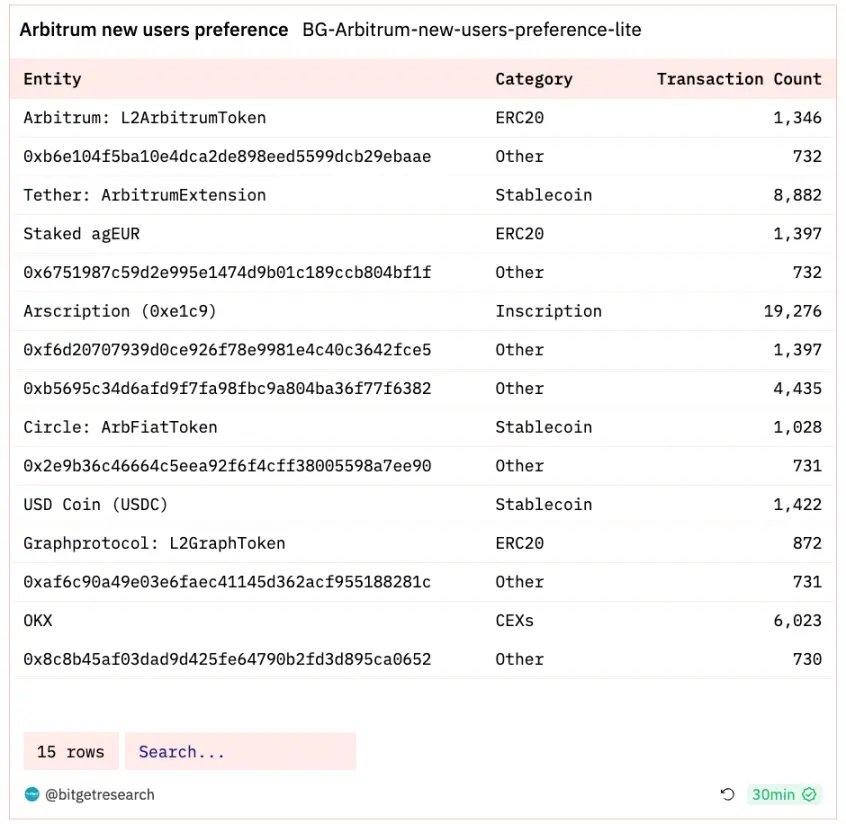The height and width of the screenshot is (824, 846).
Task: Focus the Search input field
Action: 240,752
